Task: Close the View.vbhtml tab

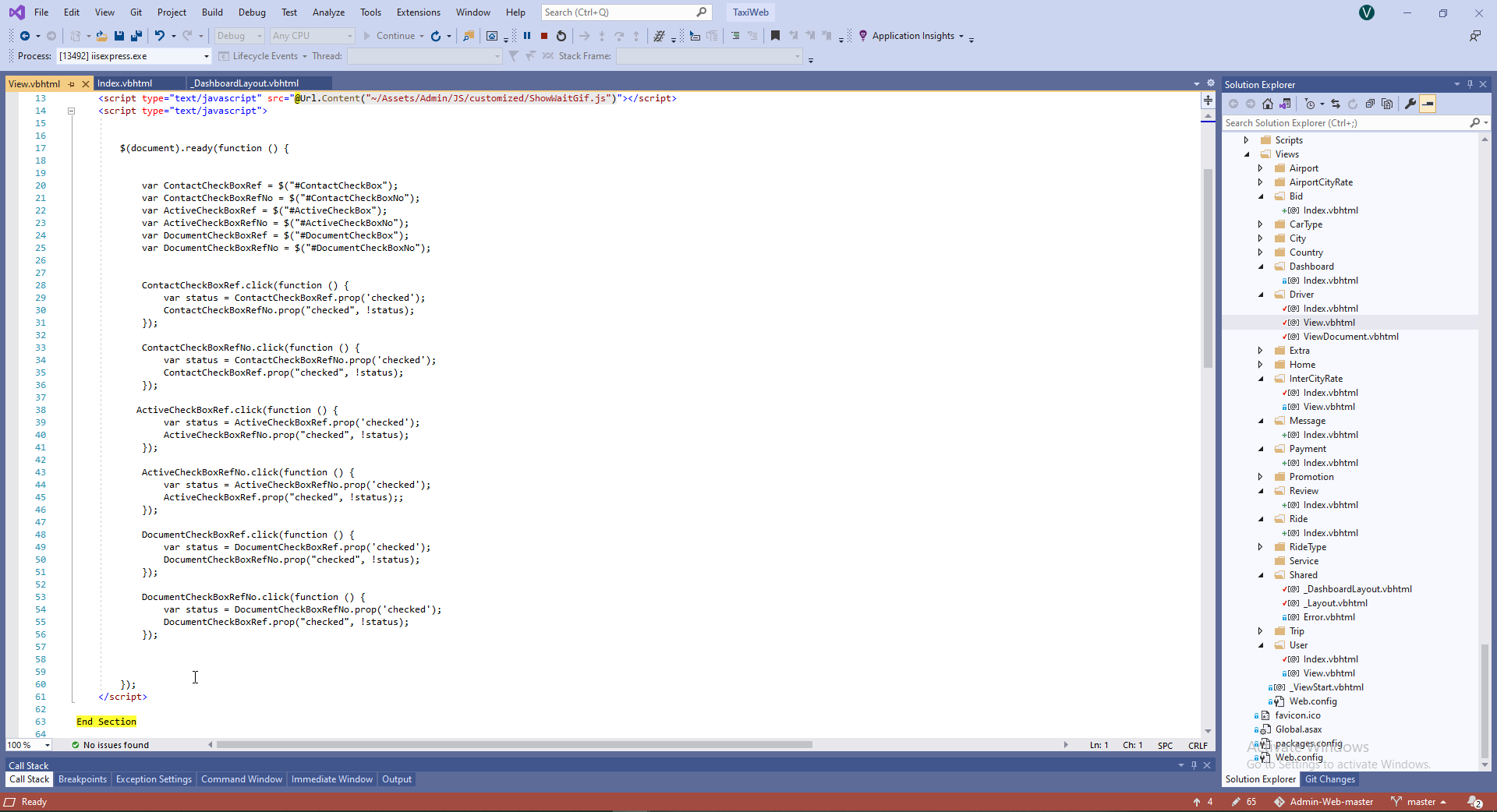Action: [86, 84]
